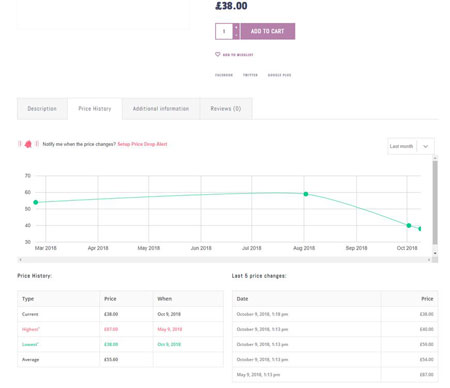Click the Aug 2018 data point on chart
This screenshot has width=450, height=388.
tap(306, 194)
